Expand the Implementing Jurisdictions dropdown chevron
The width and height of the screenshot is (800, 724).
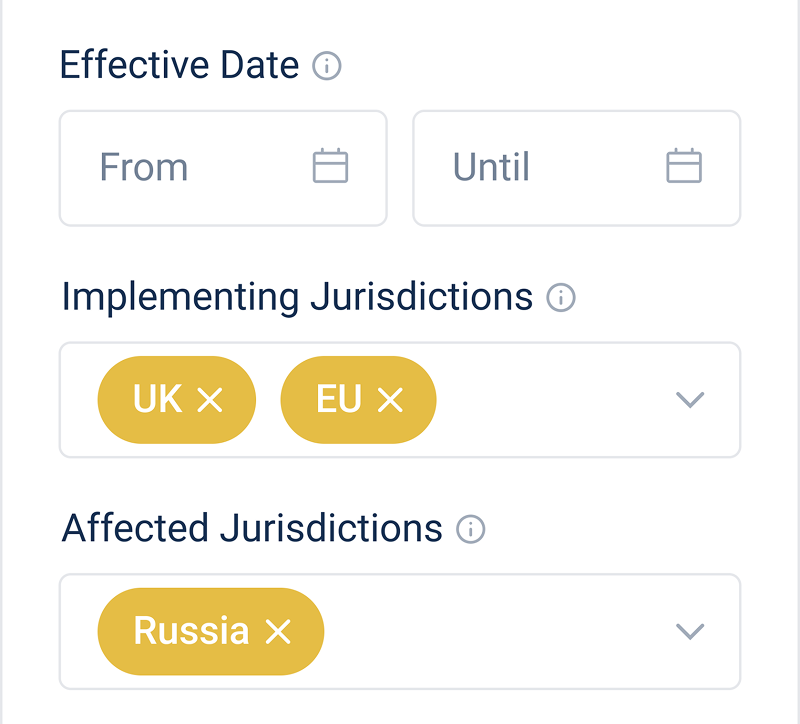tap(690, 400)
